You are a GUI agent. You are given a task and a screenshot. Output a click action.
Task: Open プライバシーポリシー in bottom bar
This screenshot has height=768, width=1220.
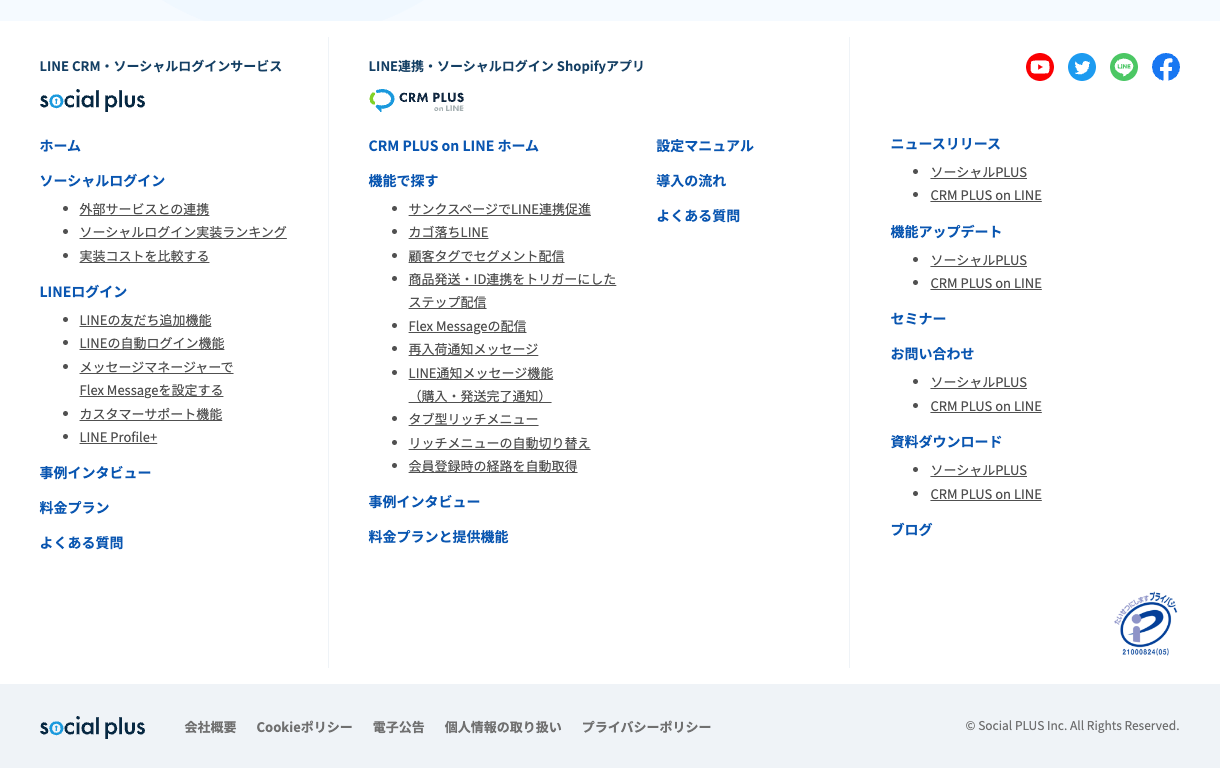[x=646, y=727]
